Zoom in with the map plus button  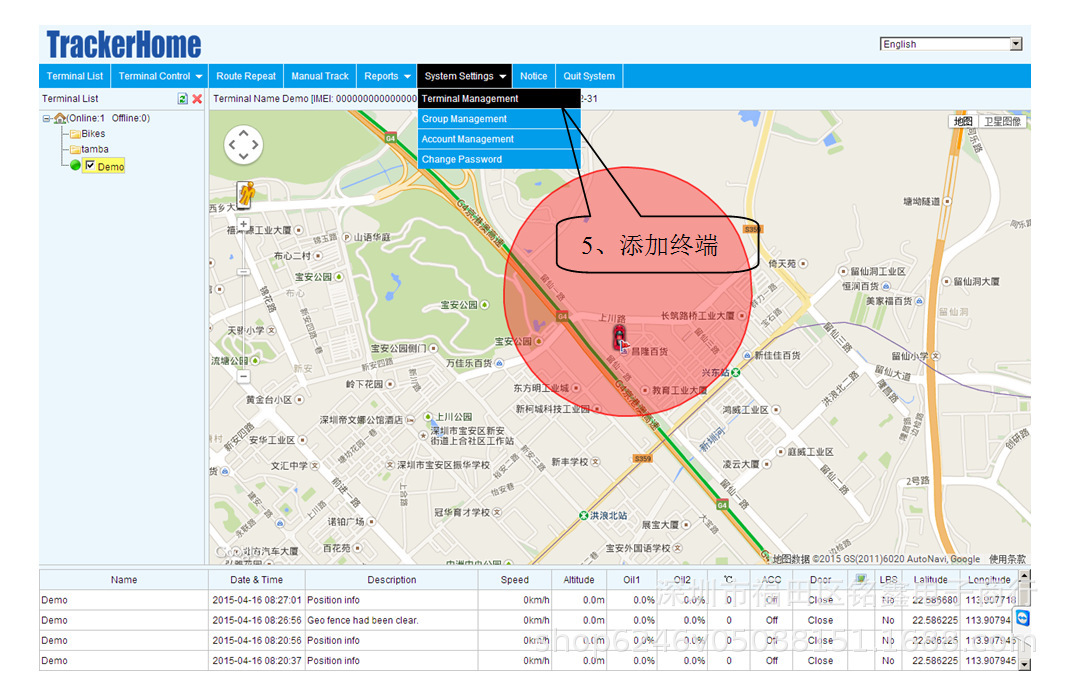(x=244, y=224)
